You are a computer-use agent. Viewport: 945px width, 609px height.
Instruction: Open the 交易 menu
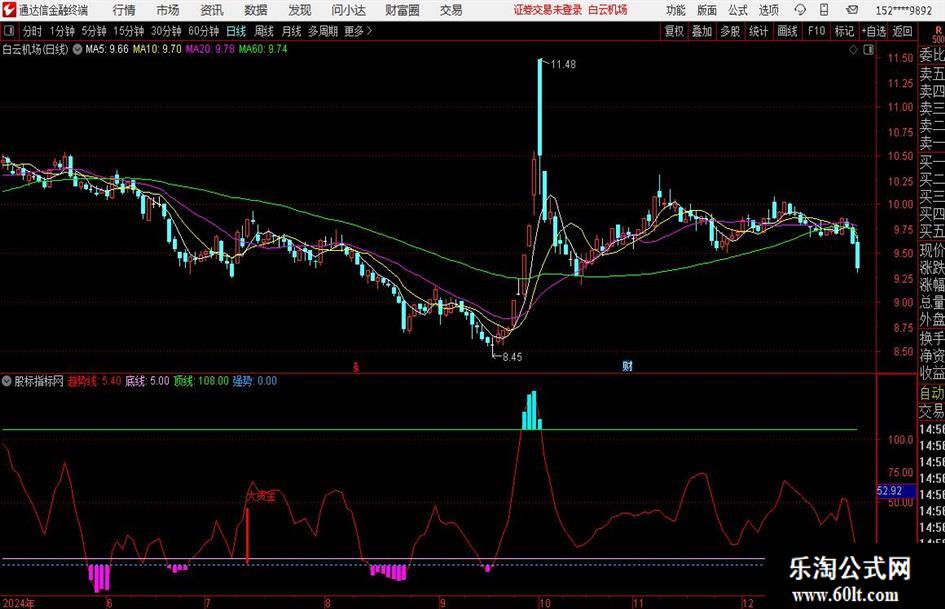click(451, 10)
